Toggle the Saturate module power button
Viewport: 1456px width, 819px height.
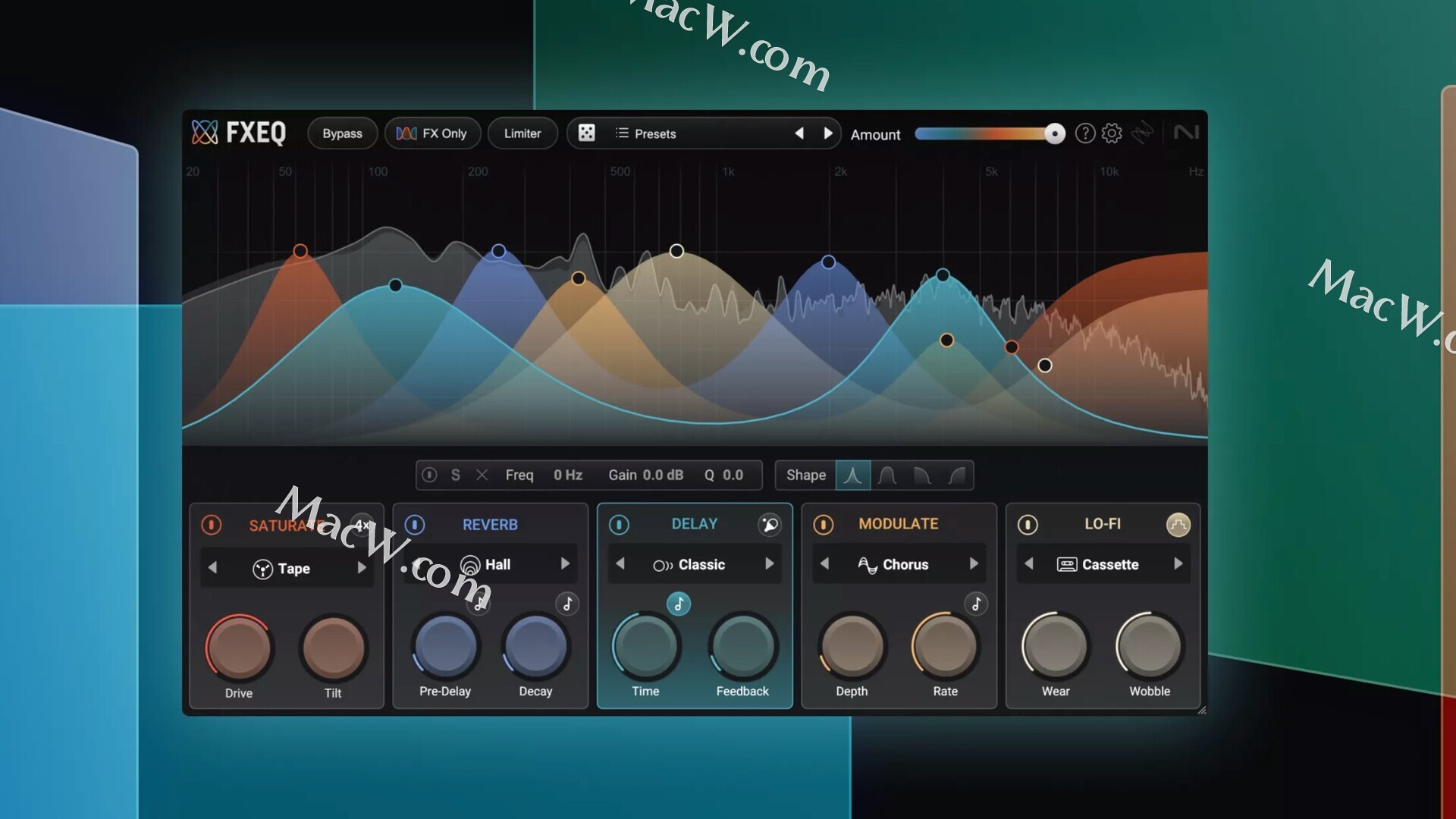coord(212,525)
